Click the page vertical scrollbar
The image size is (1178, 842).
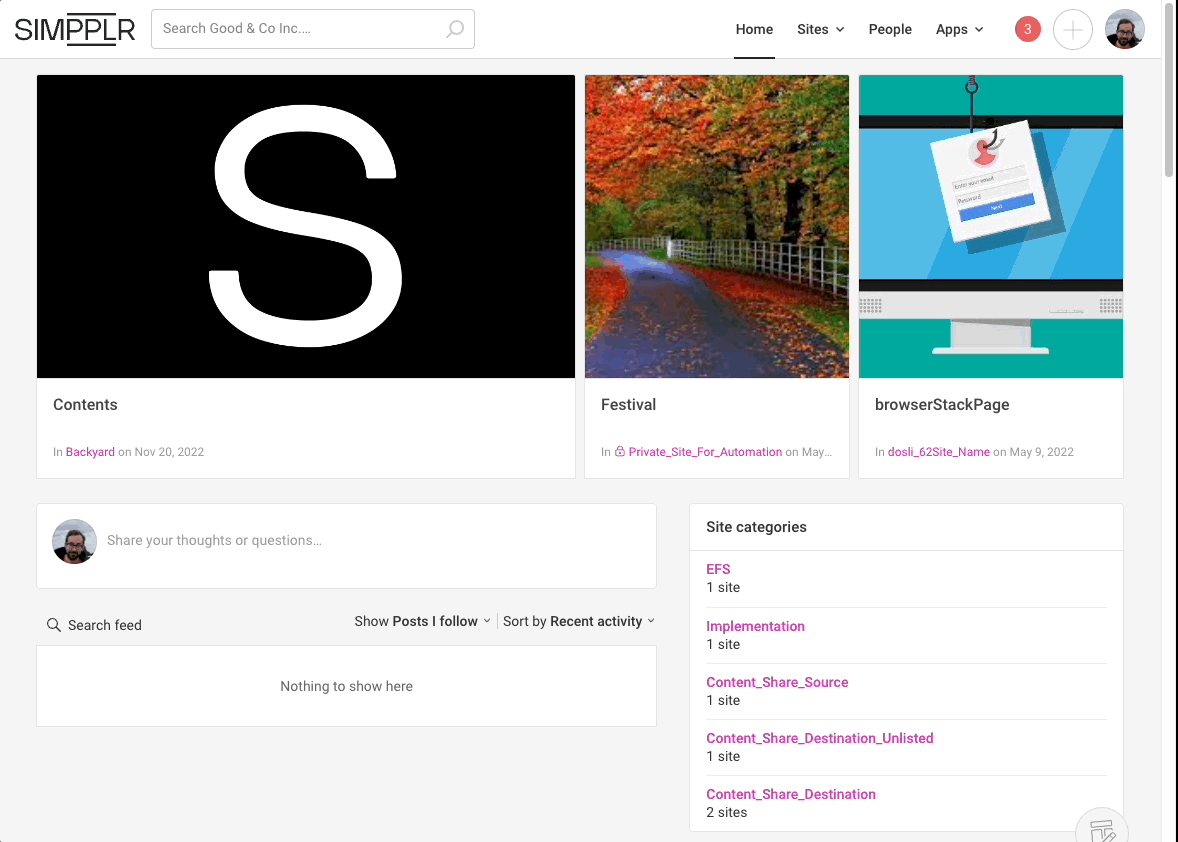pos(1169,90)
